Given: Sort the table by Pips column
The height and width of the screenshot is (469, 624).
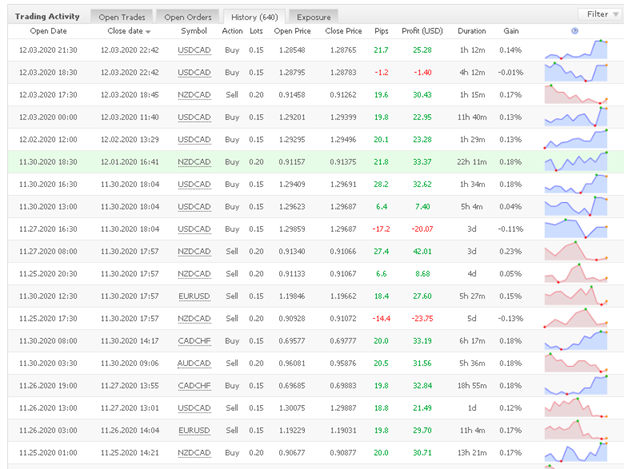Looking at the screenshot, I should 379,30.
